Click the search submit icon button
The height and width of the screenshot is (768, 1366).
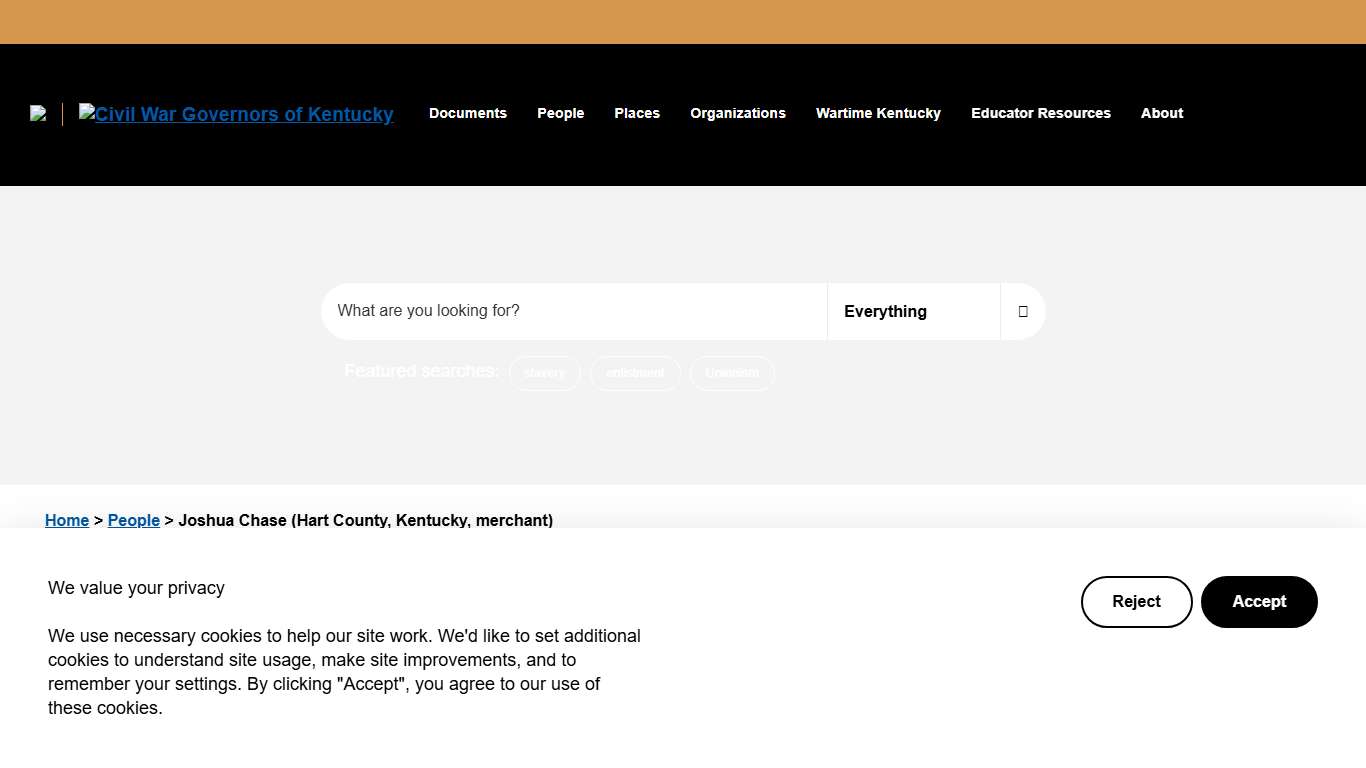(x=1022, y=311)
